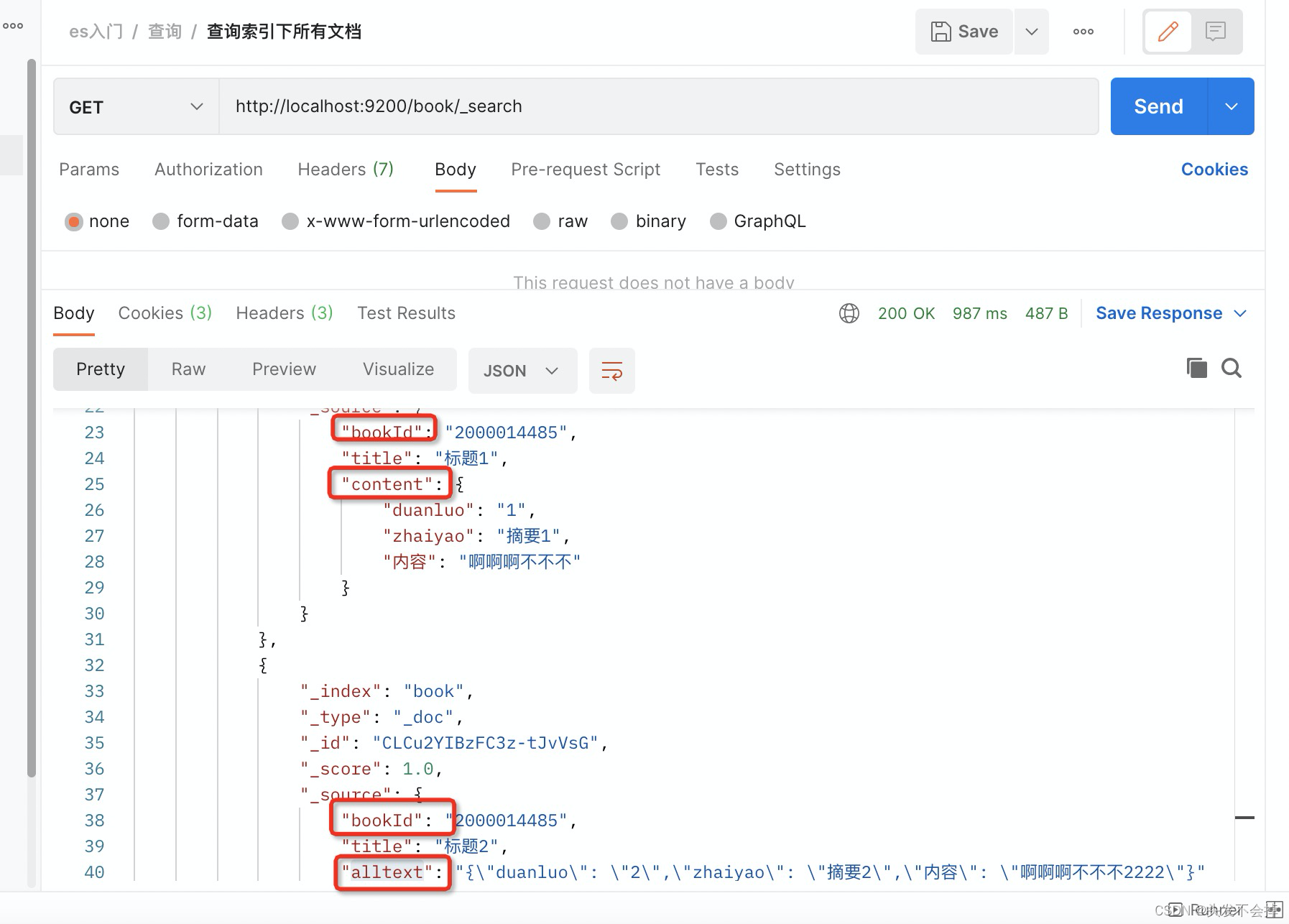Click the Send button
Image resolution: width=1289 pixels, height=924 pixels.
click(1158, 106)
